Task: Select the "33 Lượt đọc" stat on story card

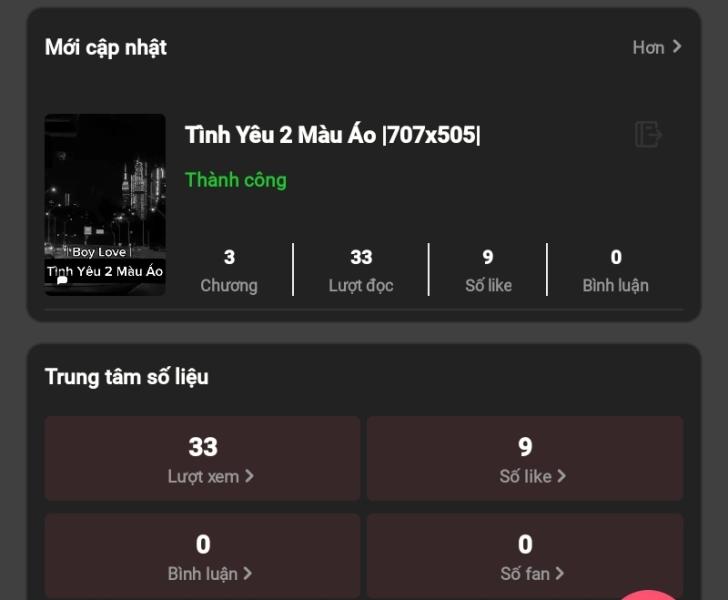Action: click(x=361, y=270)
